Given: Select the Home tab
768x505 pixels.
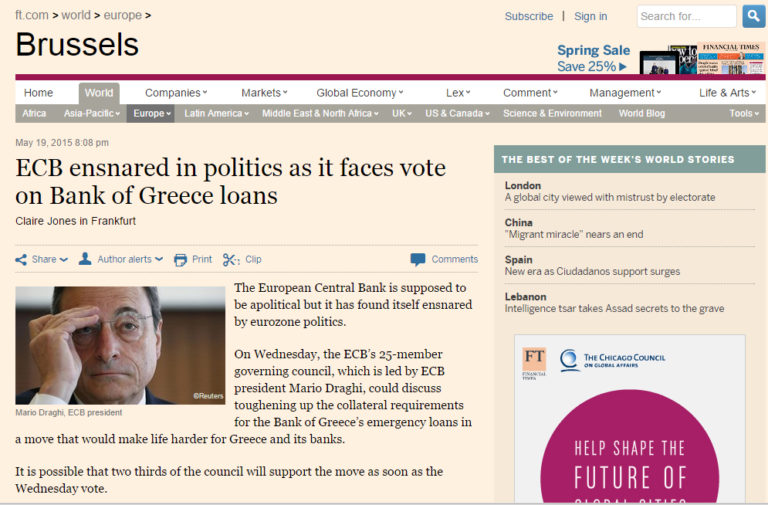Looking at the screenshot, I should [38, 93].
